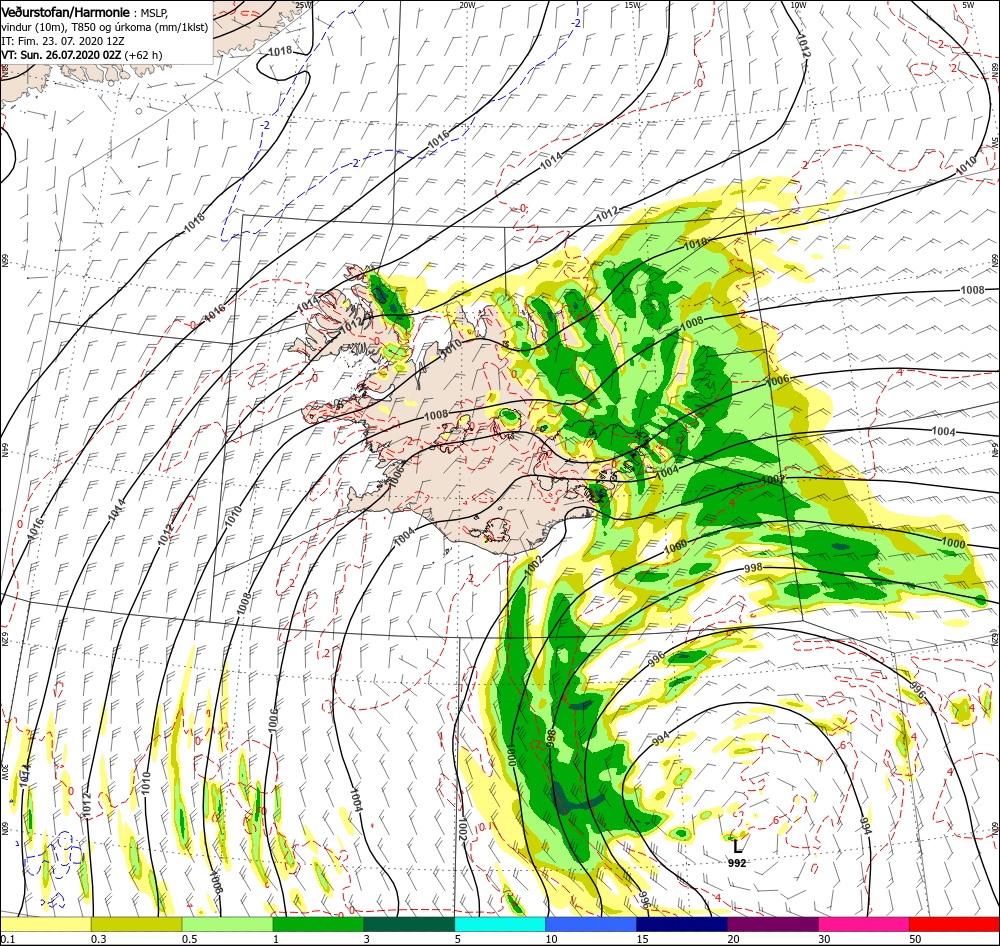Click the '20W' longitude label at top

pos(467,4)
